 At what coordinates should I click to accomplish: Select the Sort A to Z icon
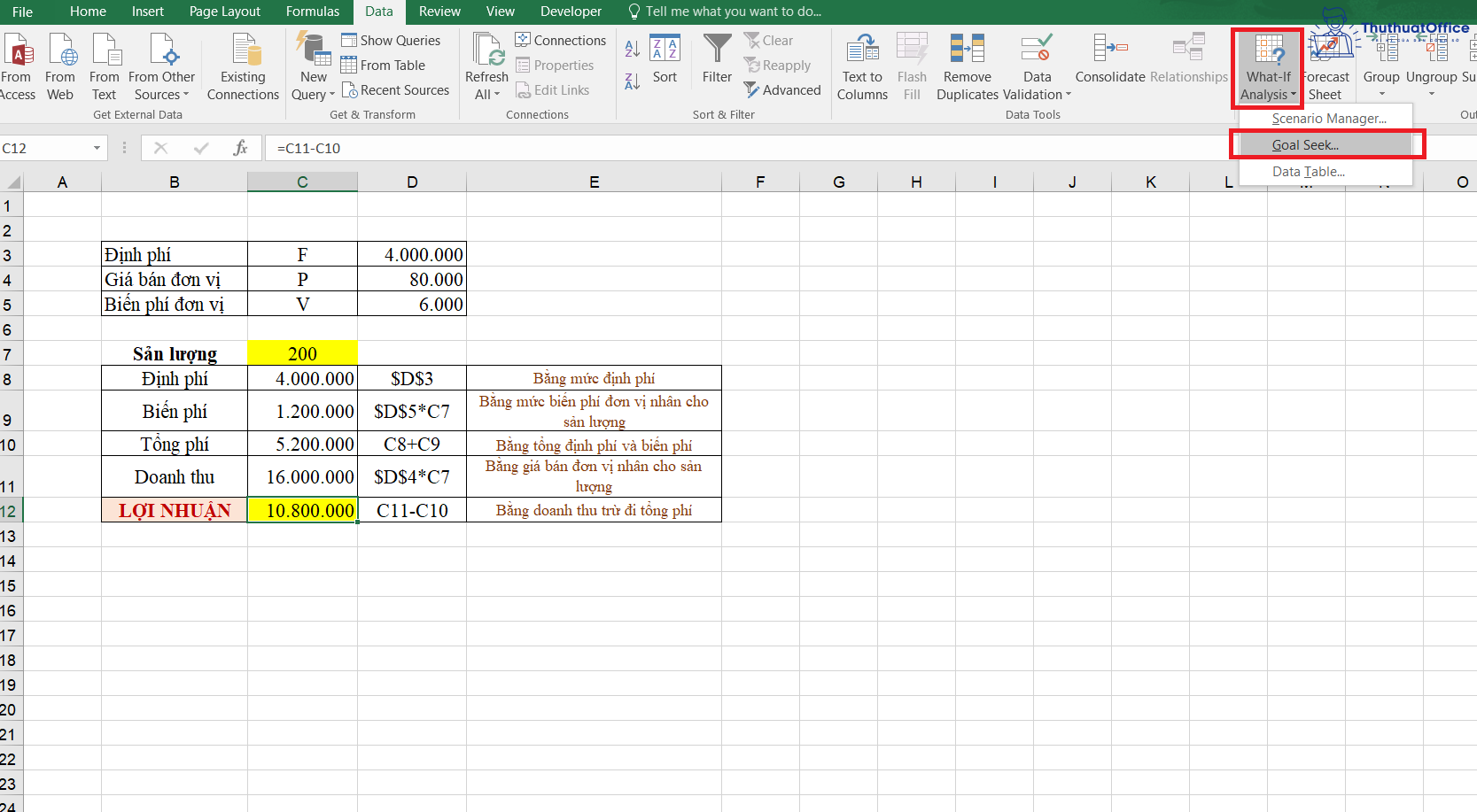pos(632,50)
